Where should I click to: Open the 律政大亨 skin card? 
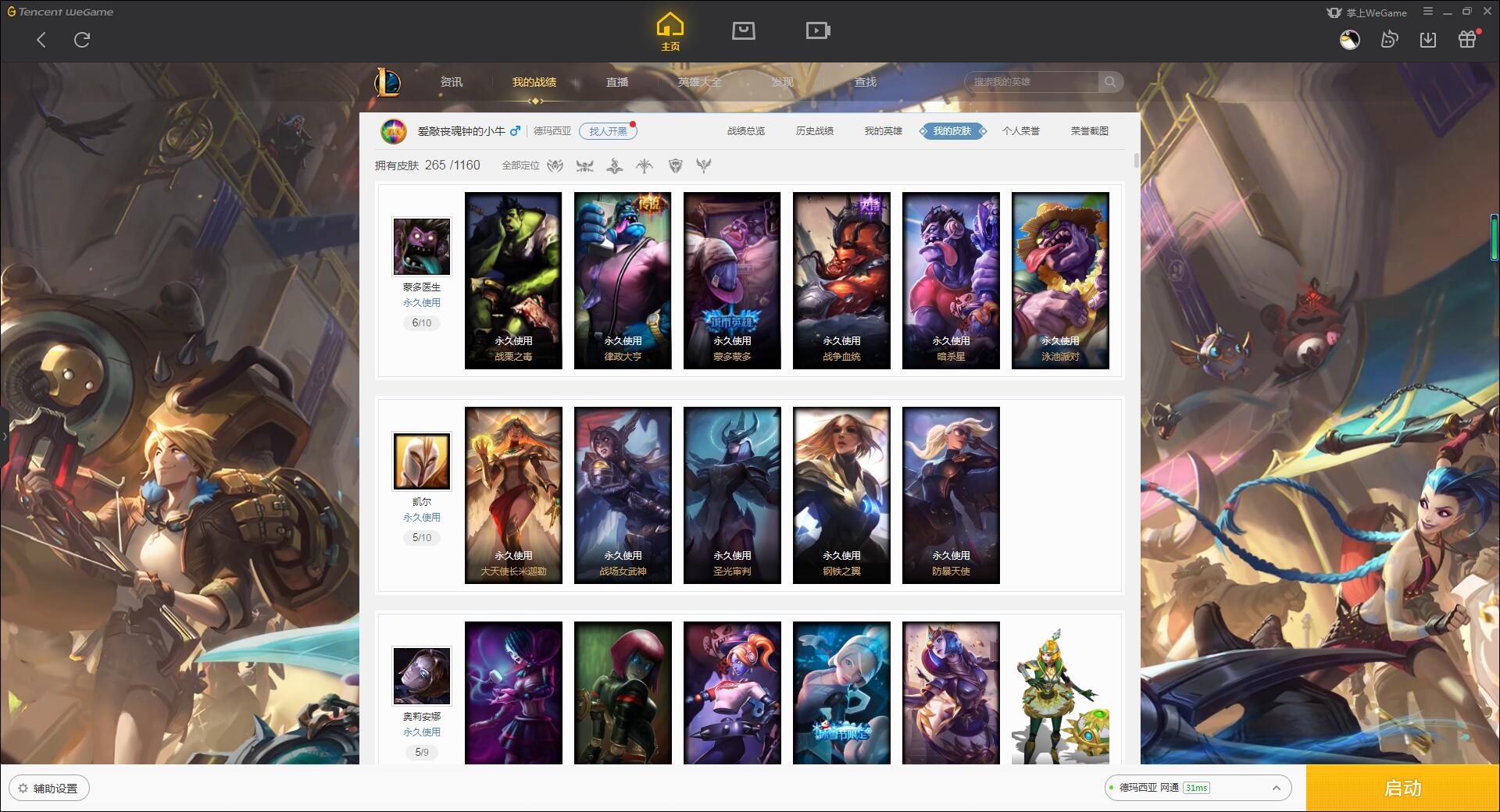[x=623, y=280]
